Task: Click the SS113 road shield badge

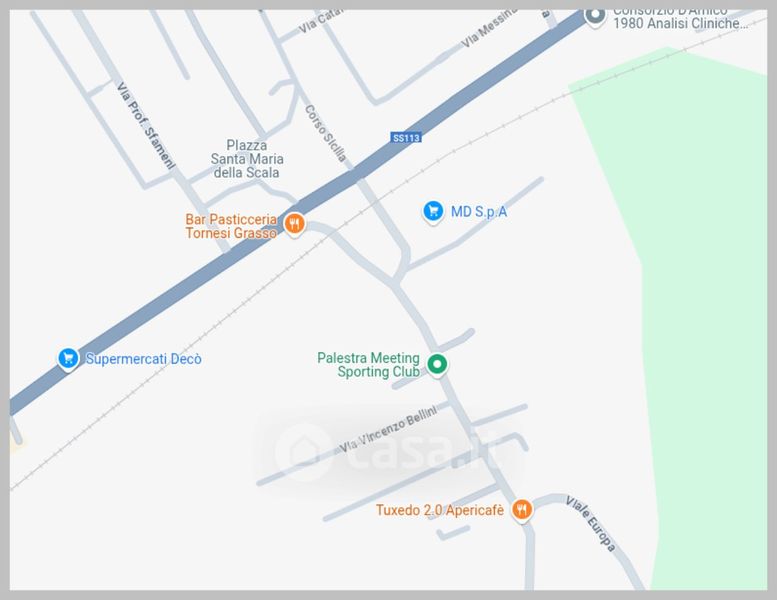Action: (406, 138)
